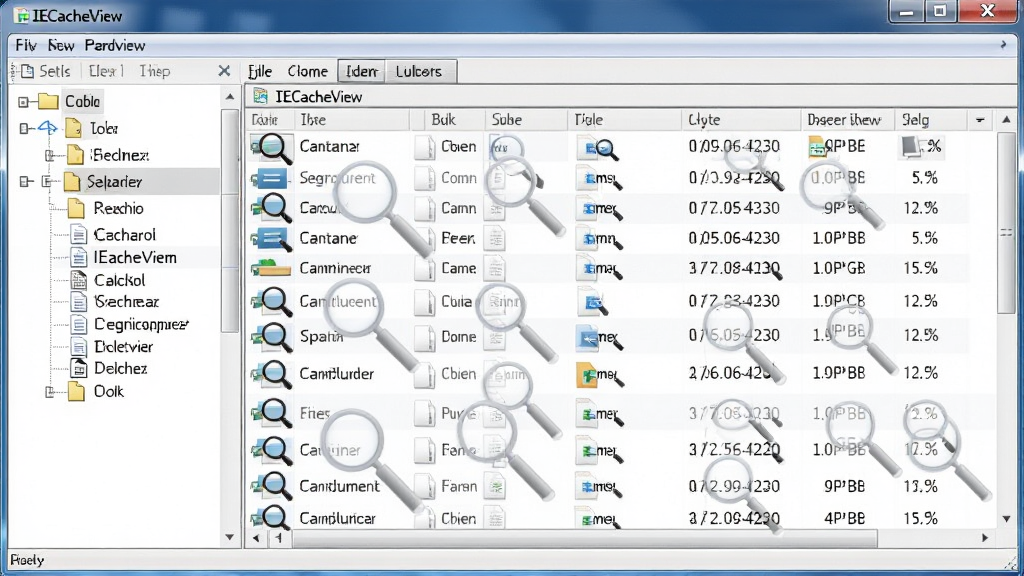Select the IEacheViem item in the tree

coord(135,257)
